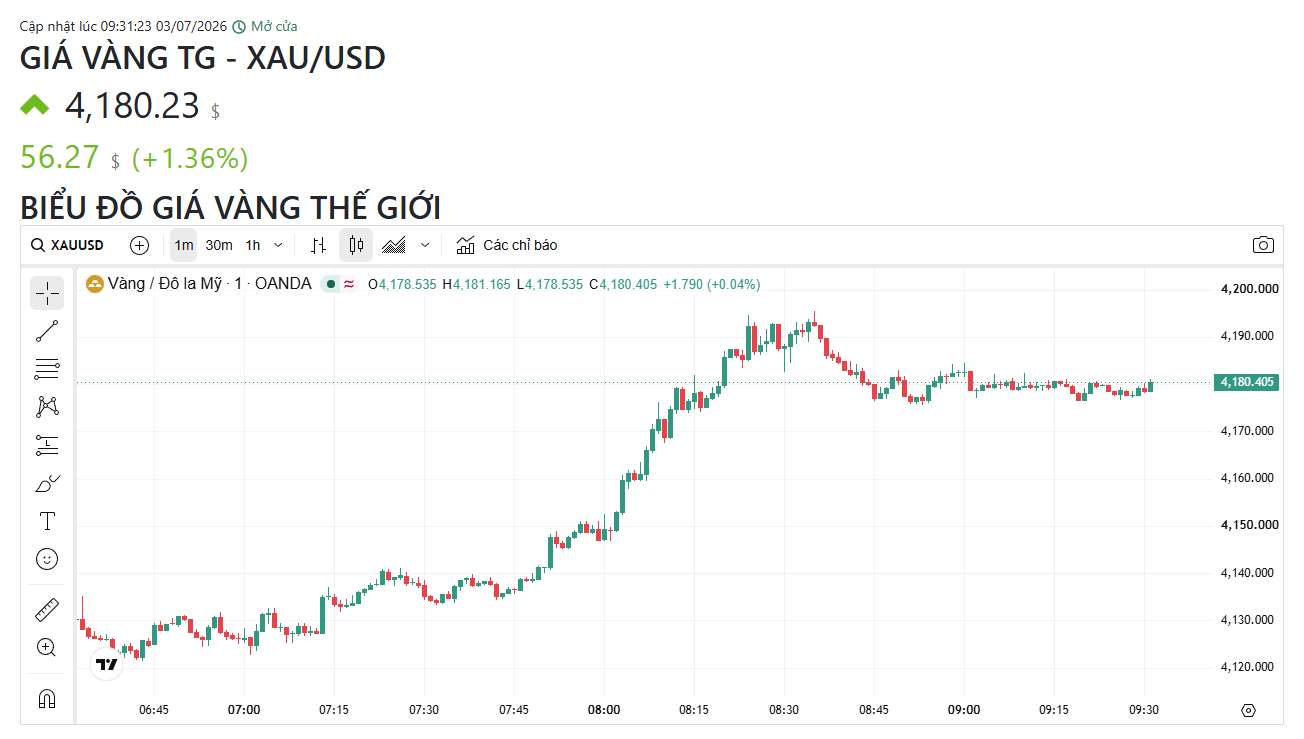Open the Fibonacci retracement tool
Image resolution: width=1304 pixels, height=739 pixels.
point(47,369)
